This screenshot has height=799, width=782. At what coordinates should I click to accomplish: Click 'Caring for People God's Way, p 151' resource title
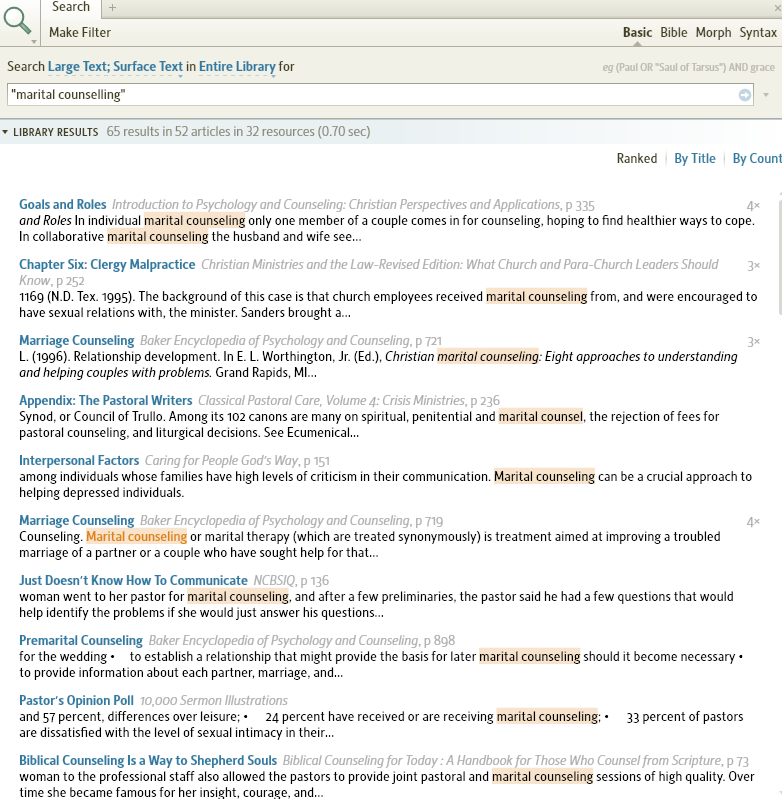(237, 461)
